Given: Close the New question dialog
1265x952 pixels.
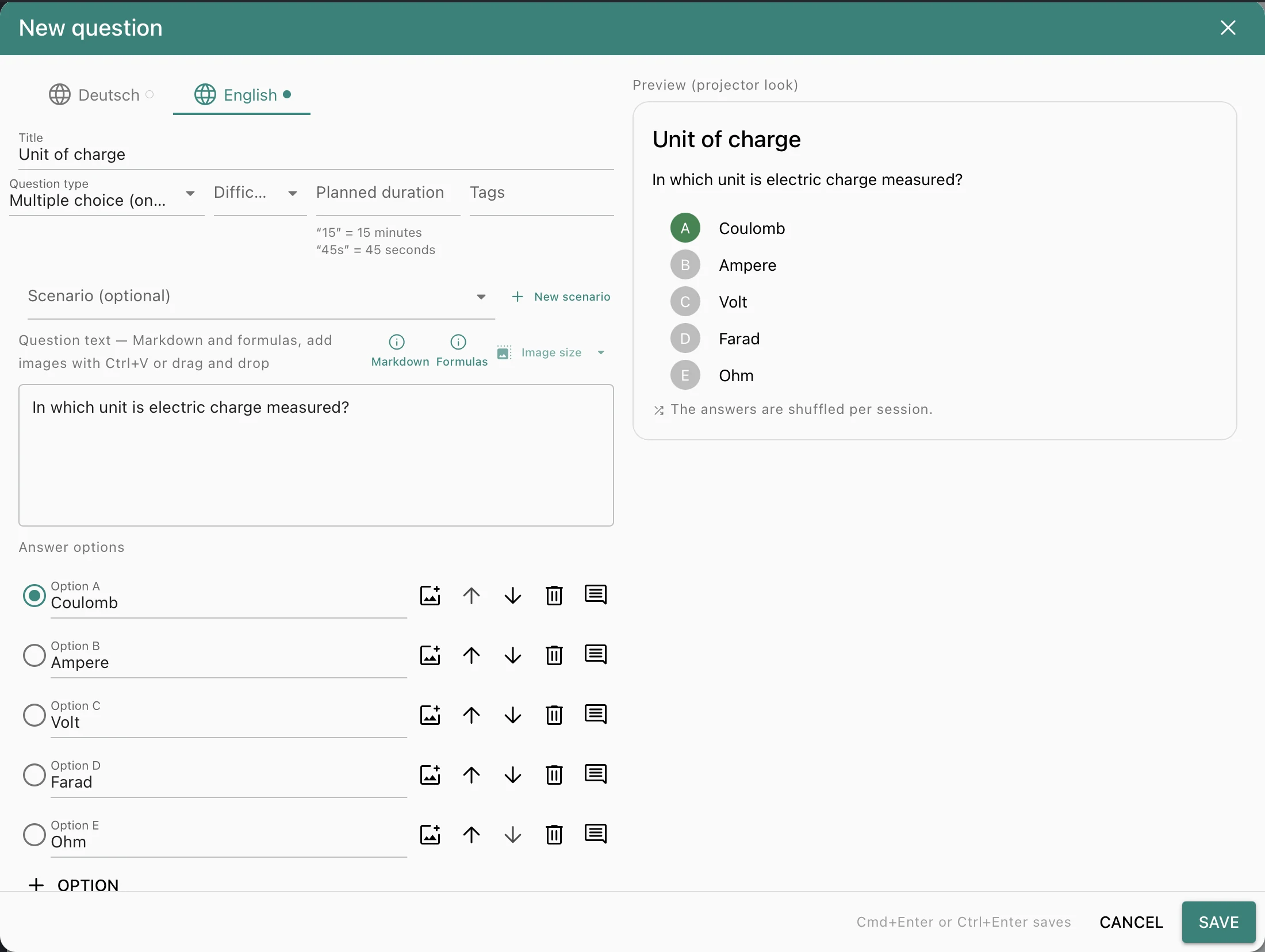Looking at the screenshot, I should (1228, 28).
